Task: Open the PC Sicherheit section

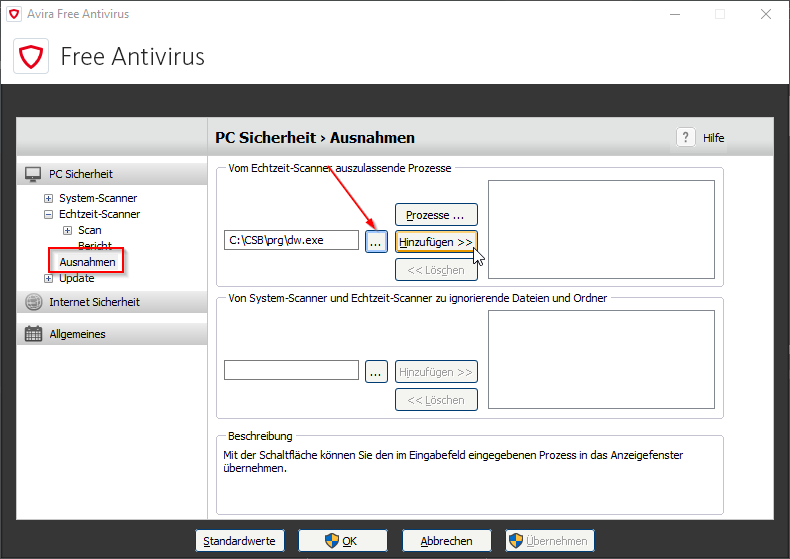Action: click(112, 174)
